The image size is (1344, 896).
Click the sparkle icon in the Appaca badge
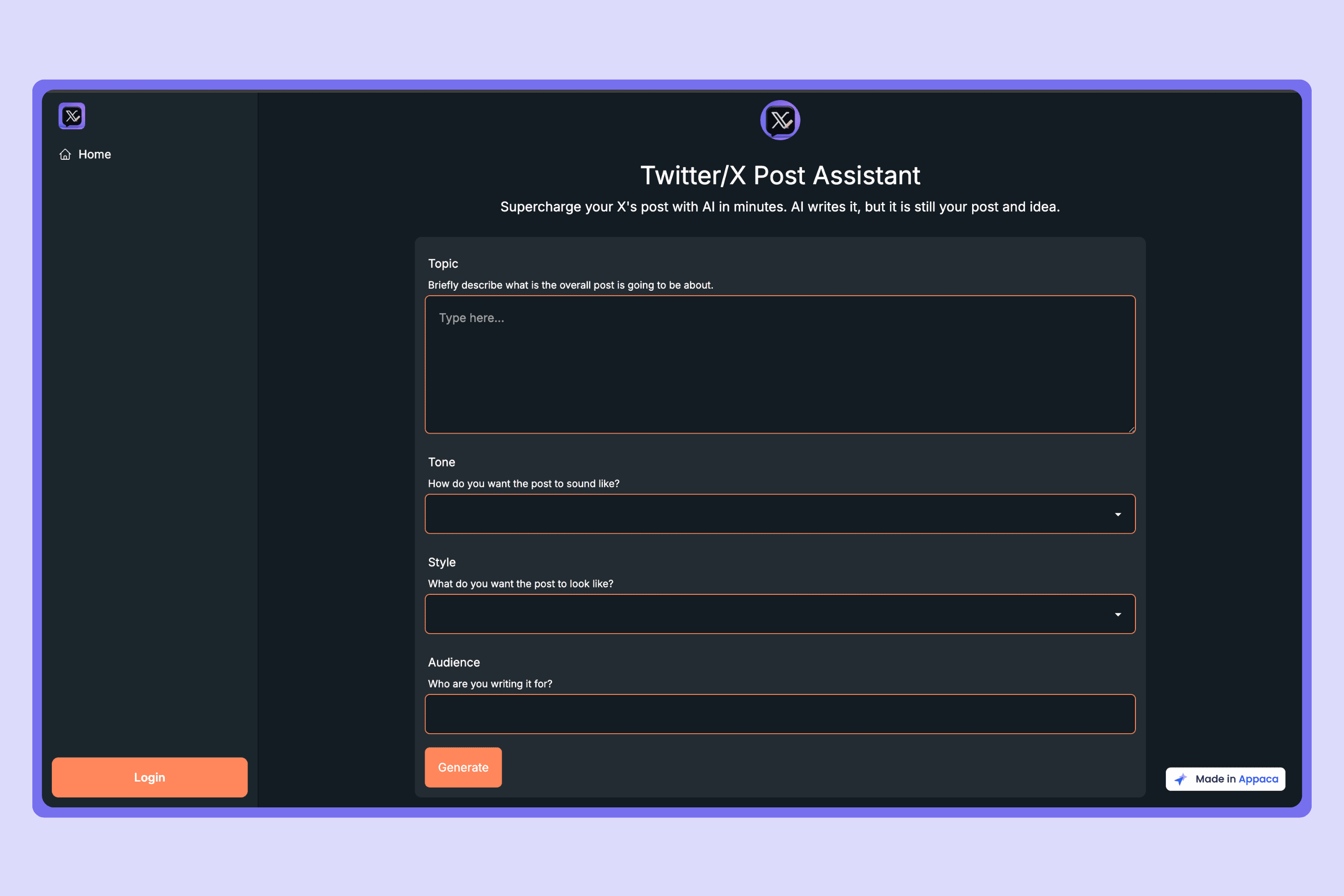1181,779
